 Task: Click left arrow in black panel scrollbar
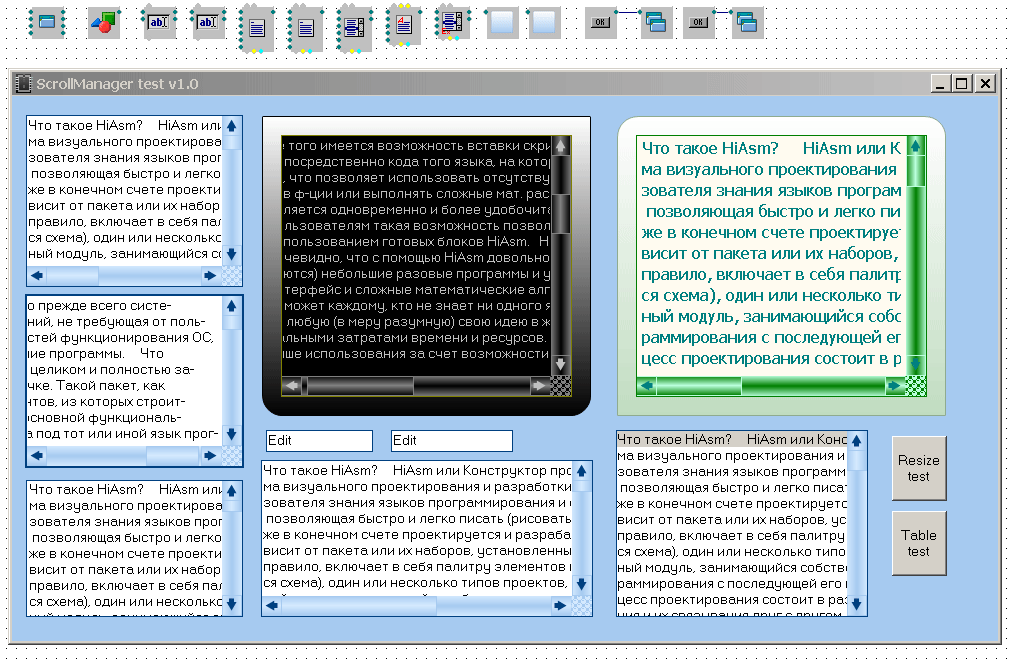292,386
